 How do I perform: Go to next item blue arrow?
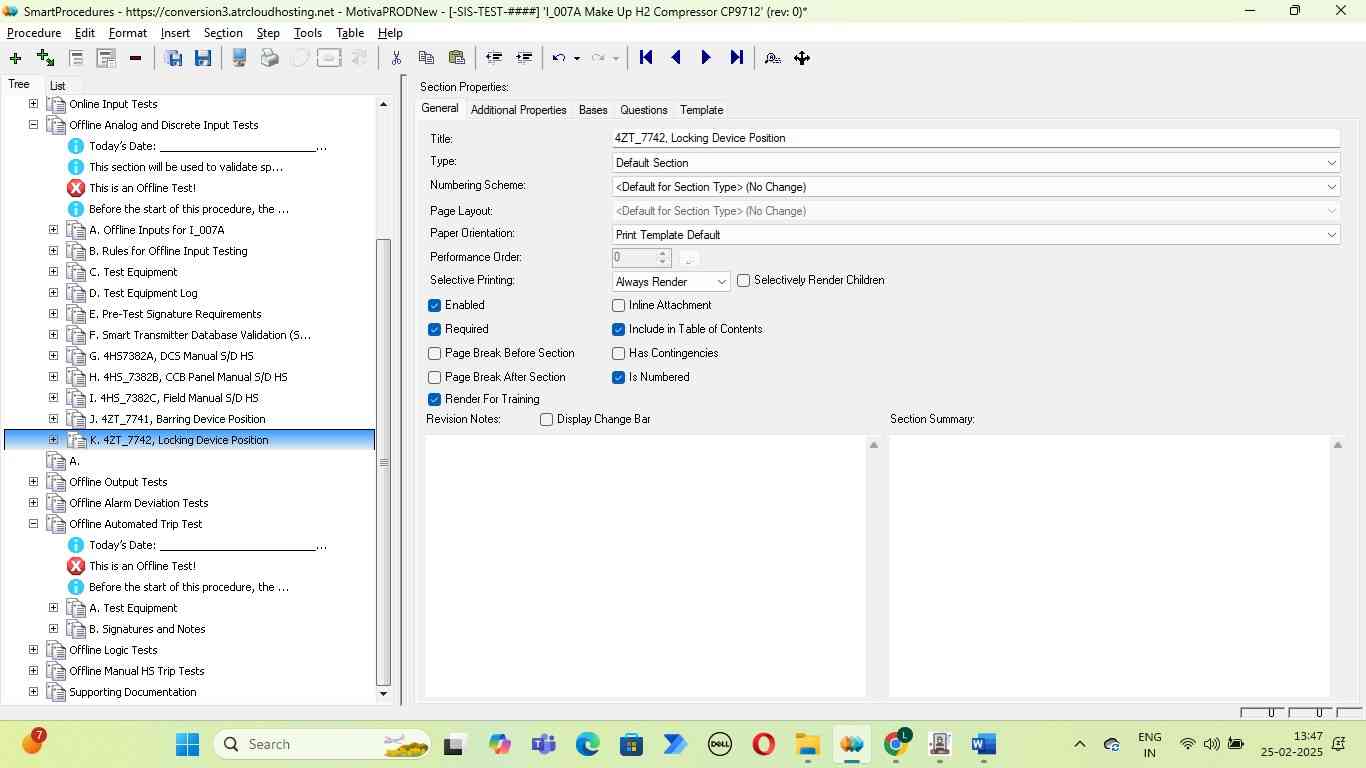706,58
